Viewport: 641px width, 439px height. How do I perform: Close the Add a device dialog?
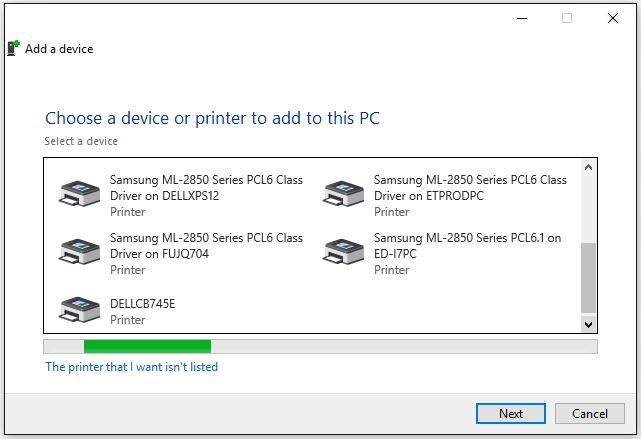[x=612, y=18]
